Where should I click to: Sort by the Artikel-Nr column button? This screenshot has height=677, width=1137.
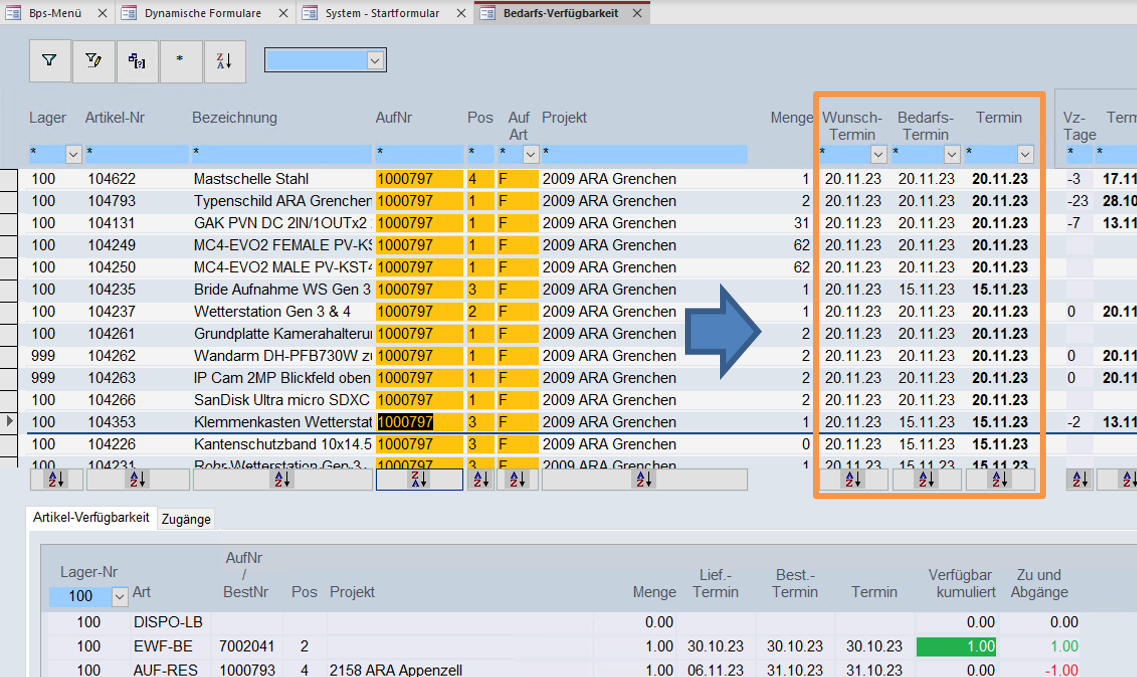tap(138, 479)
